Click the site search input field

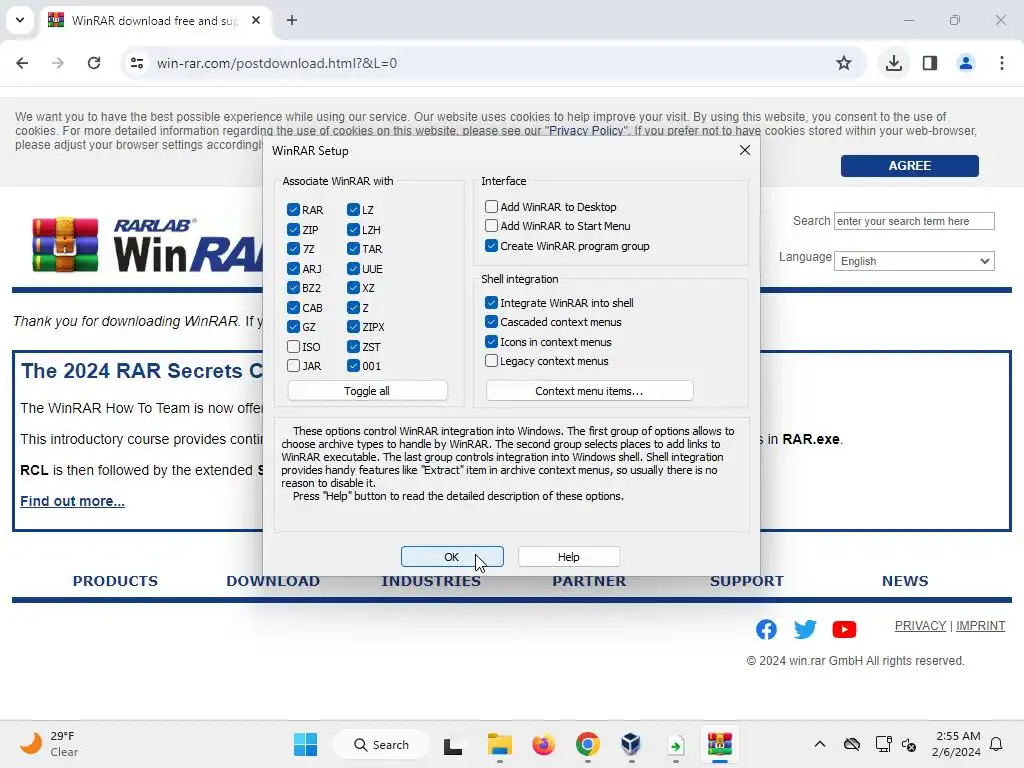914,221
